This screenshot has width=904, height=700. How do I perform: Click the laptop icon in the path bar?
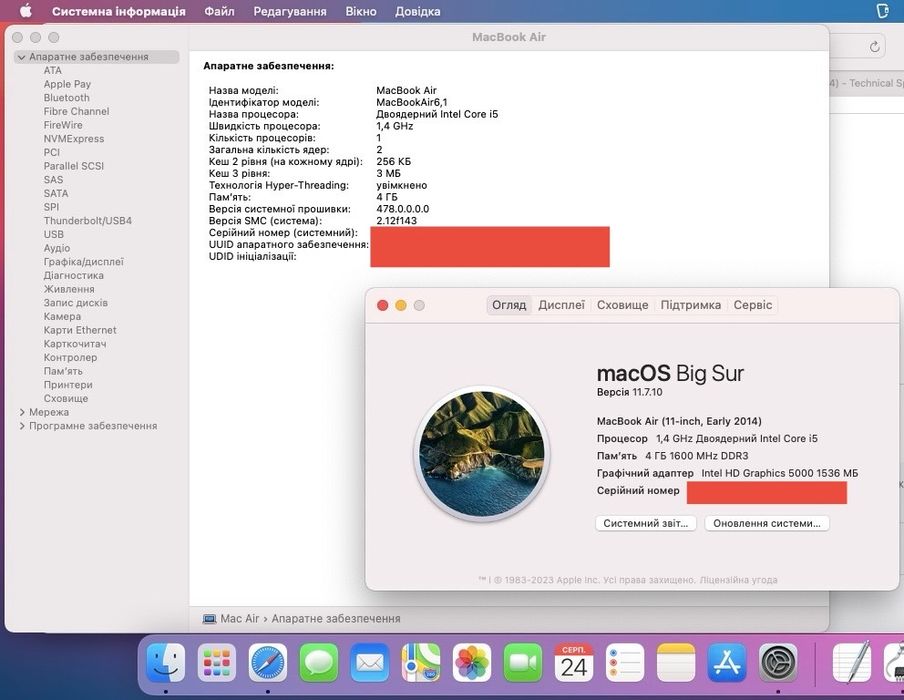point(209,619)
